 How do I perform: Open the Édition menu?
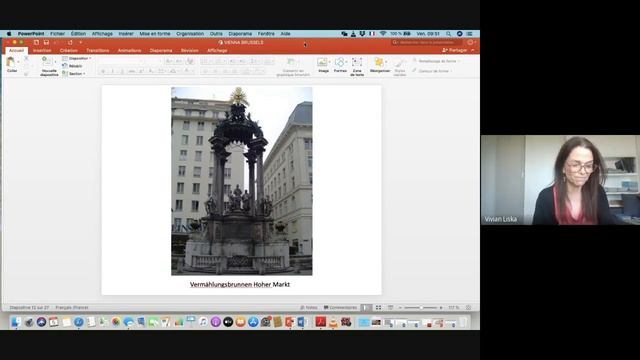[x=78, y=34]
